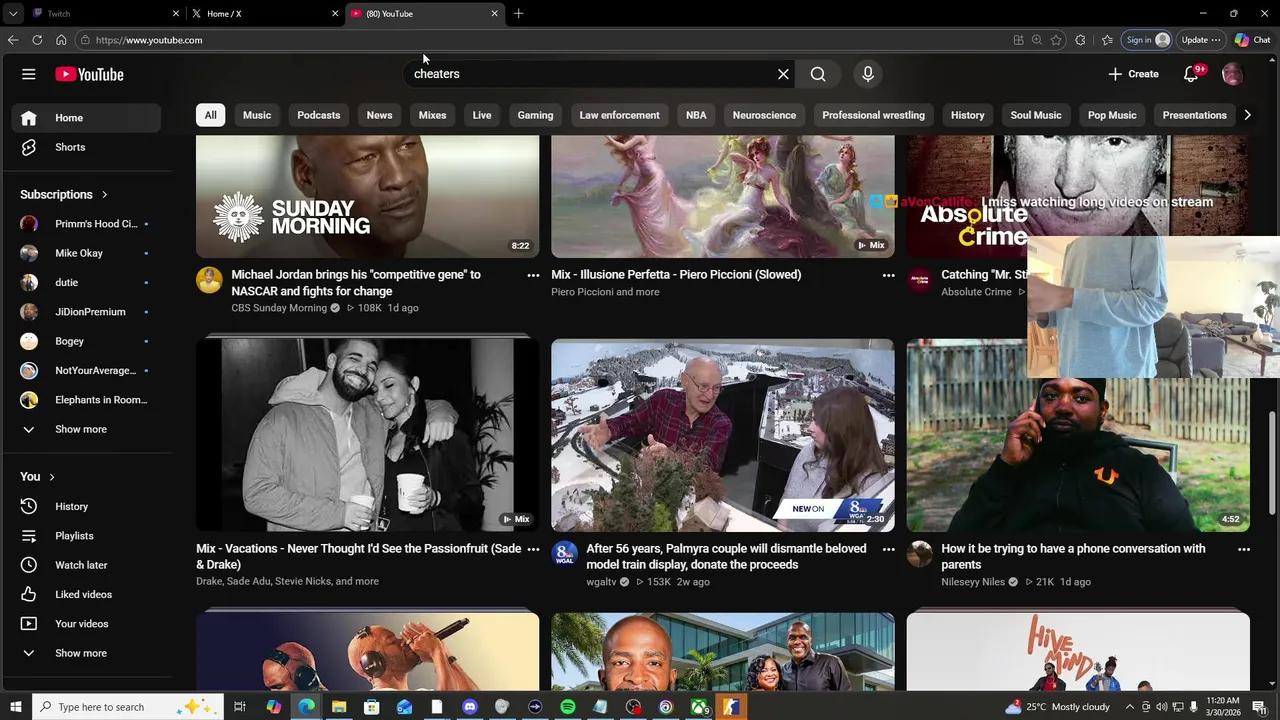Open Spotify from the taskbar
The width and height of the screenshot is (1280, 720).
point(568,707)
